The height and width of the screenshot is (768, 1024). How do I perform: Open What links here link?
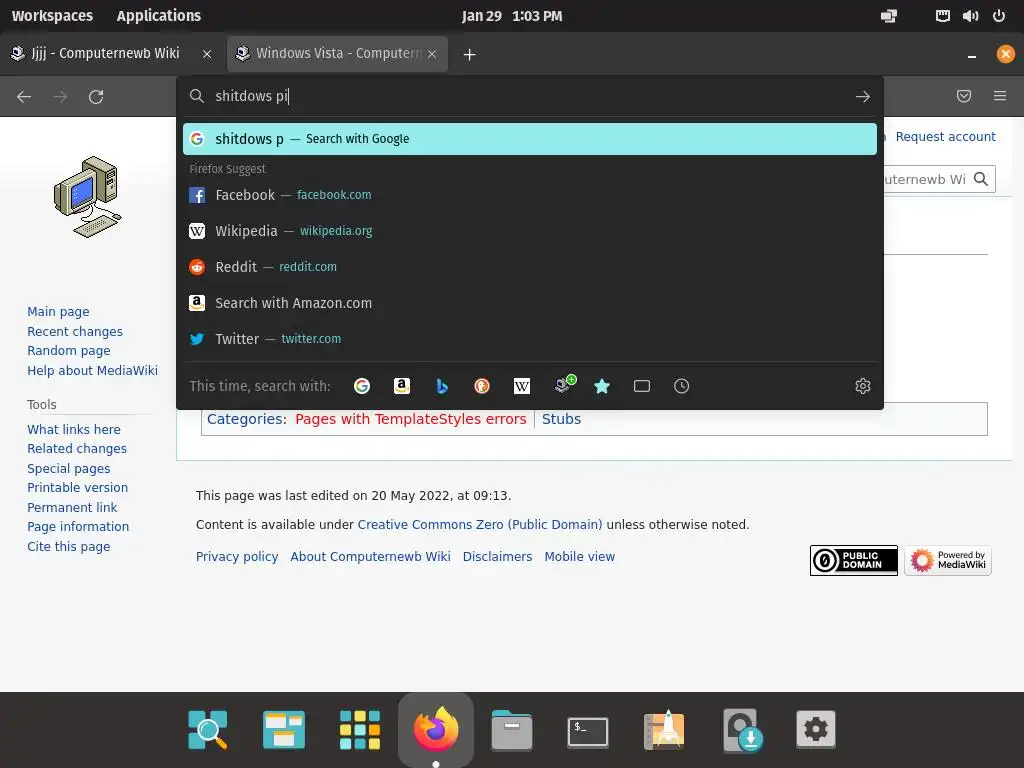(x=74, y=429)
